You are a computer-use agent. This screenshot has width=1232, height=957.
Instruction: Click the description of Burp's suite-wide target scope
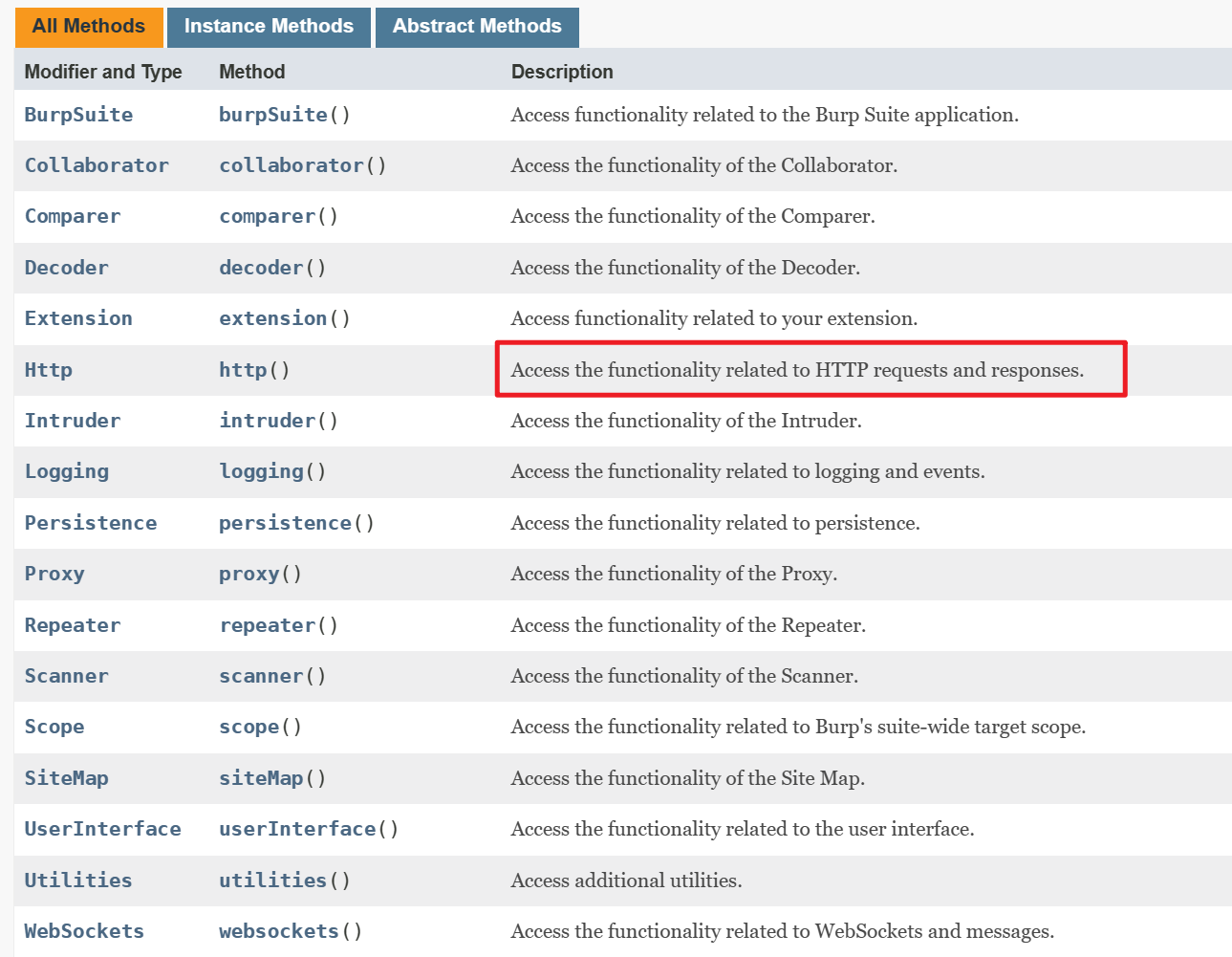coord(798,727)
